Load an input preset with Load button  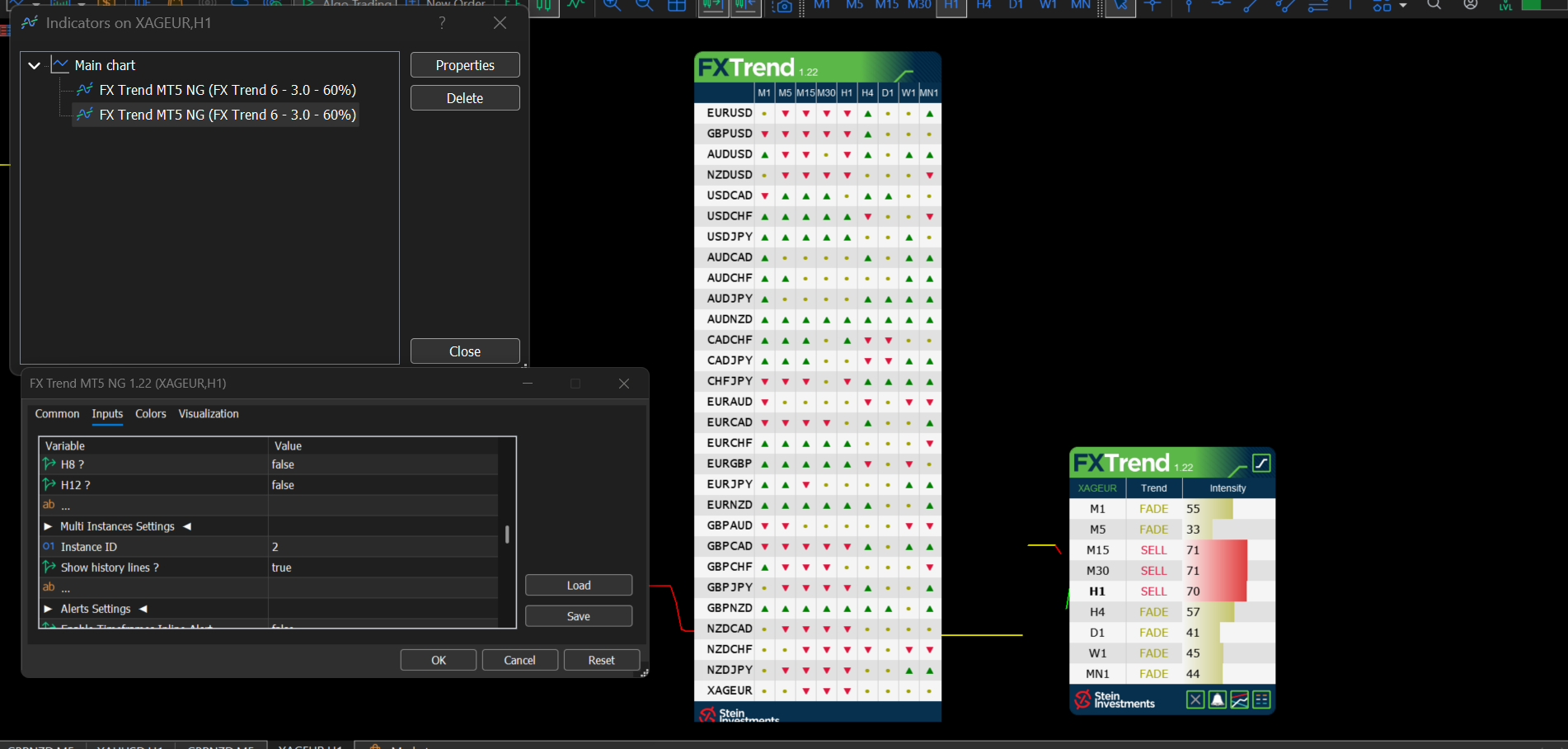(x=579, y=586)
